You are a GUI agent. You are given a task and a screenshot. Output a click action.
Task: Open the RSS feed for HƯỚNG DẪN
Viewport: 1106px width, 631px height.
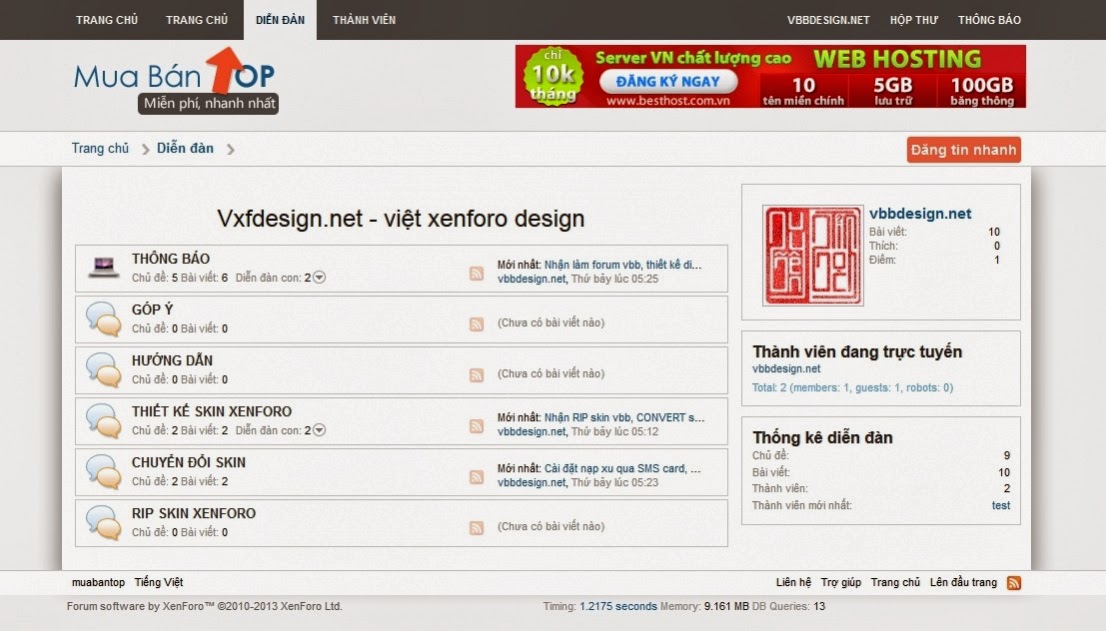477,375
